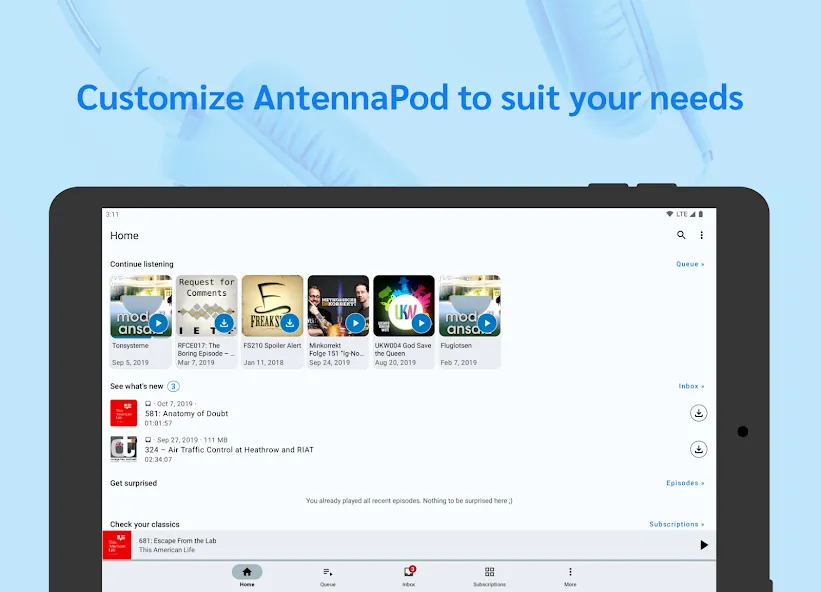The height and width of the screenshot is (592, 821).
Task: Open artwork of episode 324
Action: click(x=124, y=449)
